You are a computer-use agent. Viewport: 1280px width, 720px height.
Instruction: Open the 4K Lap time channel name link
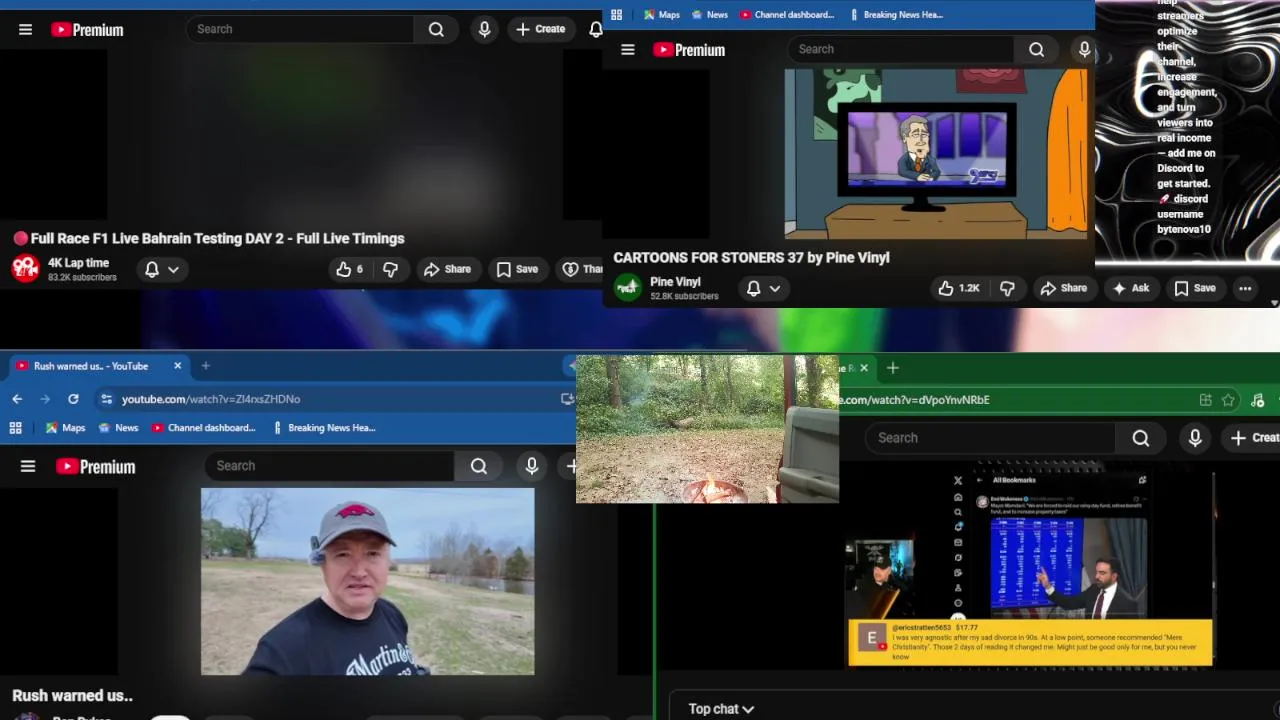pyautogui.click(x=78, y=263)
